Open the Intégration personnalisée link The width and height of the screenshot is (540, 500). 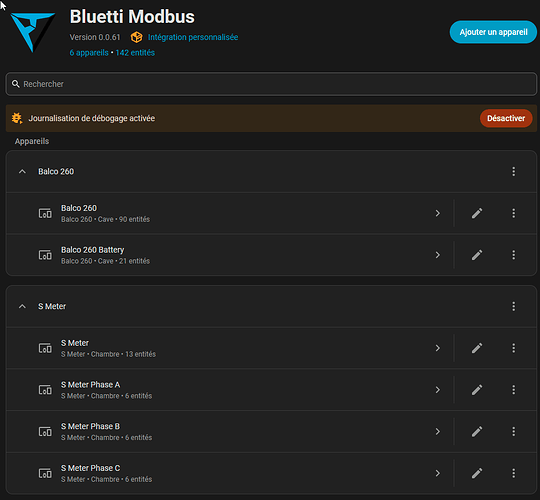(x=193, y=37)
